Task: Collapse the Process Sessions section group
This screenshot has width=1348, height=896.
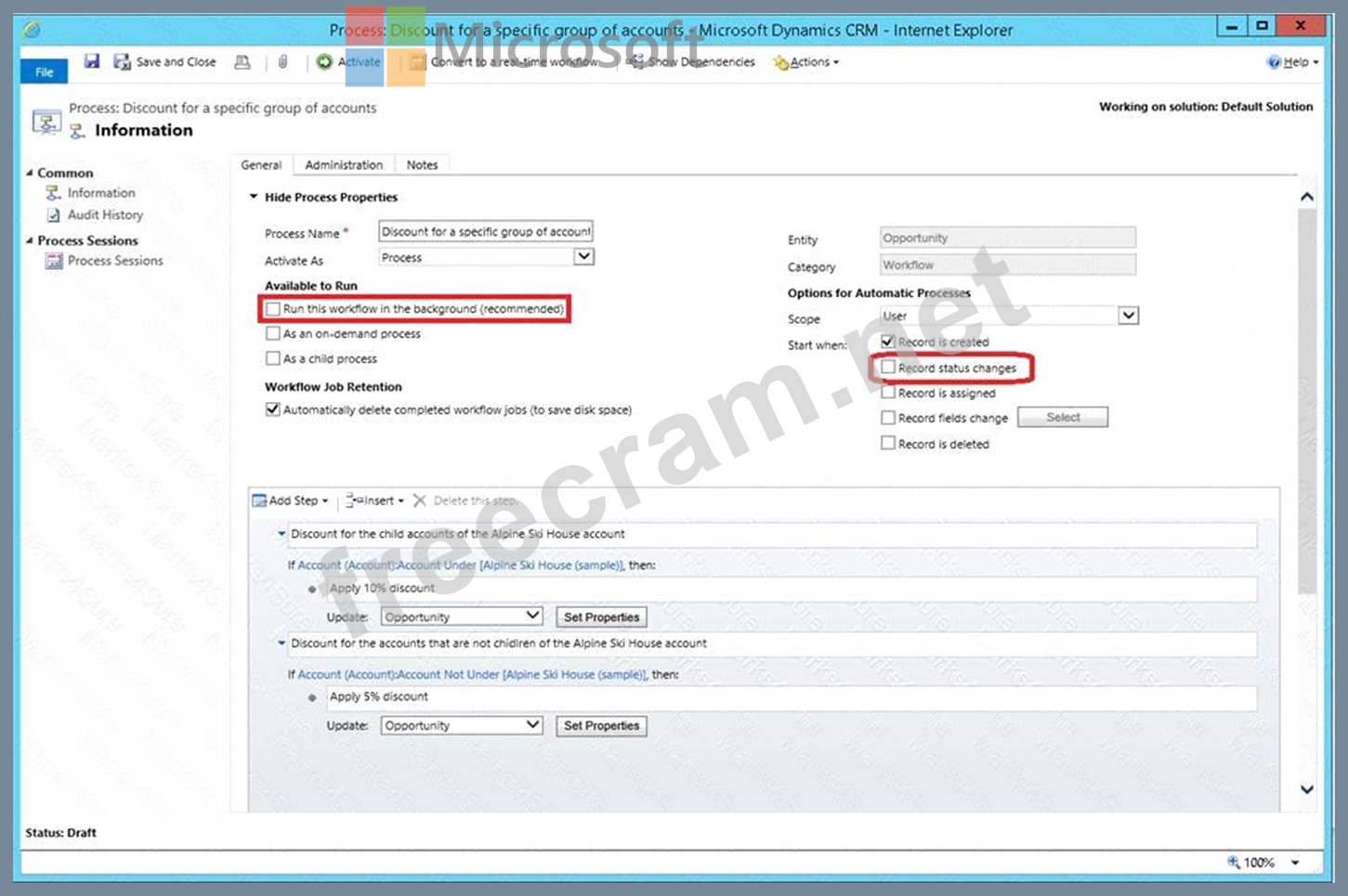Action: tap(30, 240)
